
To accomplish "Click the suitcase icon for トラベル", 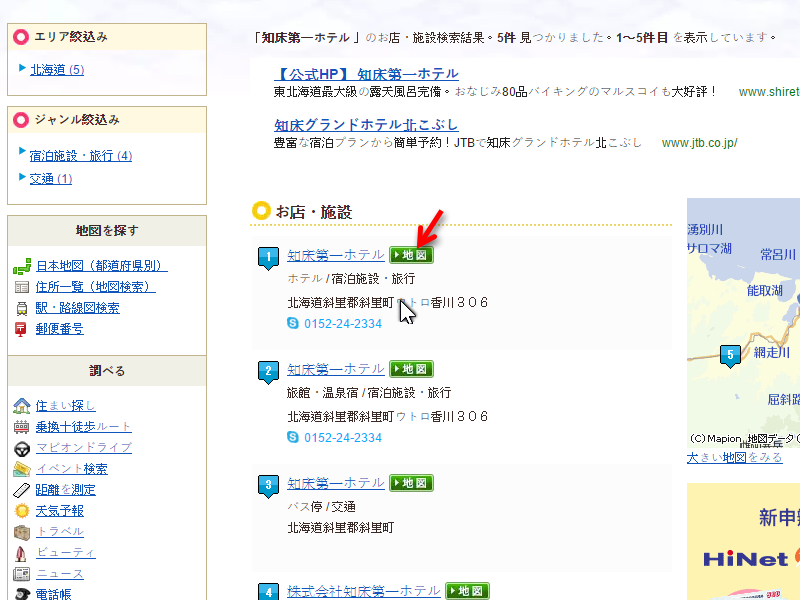I will point(21,532).
